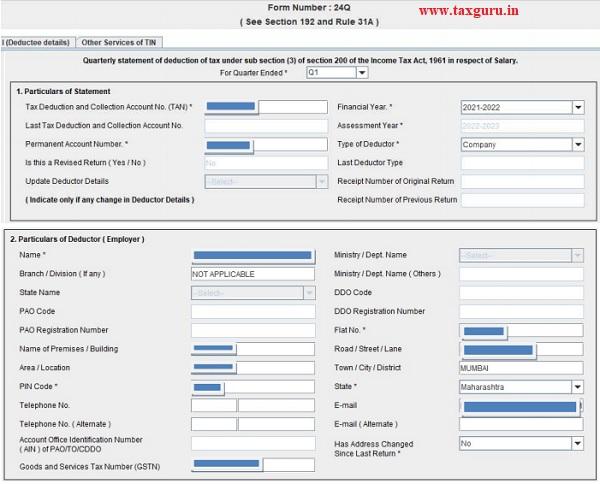Click Receipt Number of Previous Return field
This screenshot has width=600, height=484.
(522, 200)
